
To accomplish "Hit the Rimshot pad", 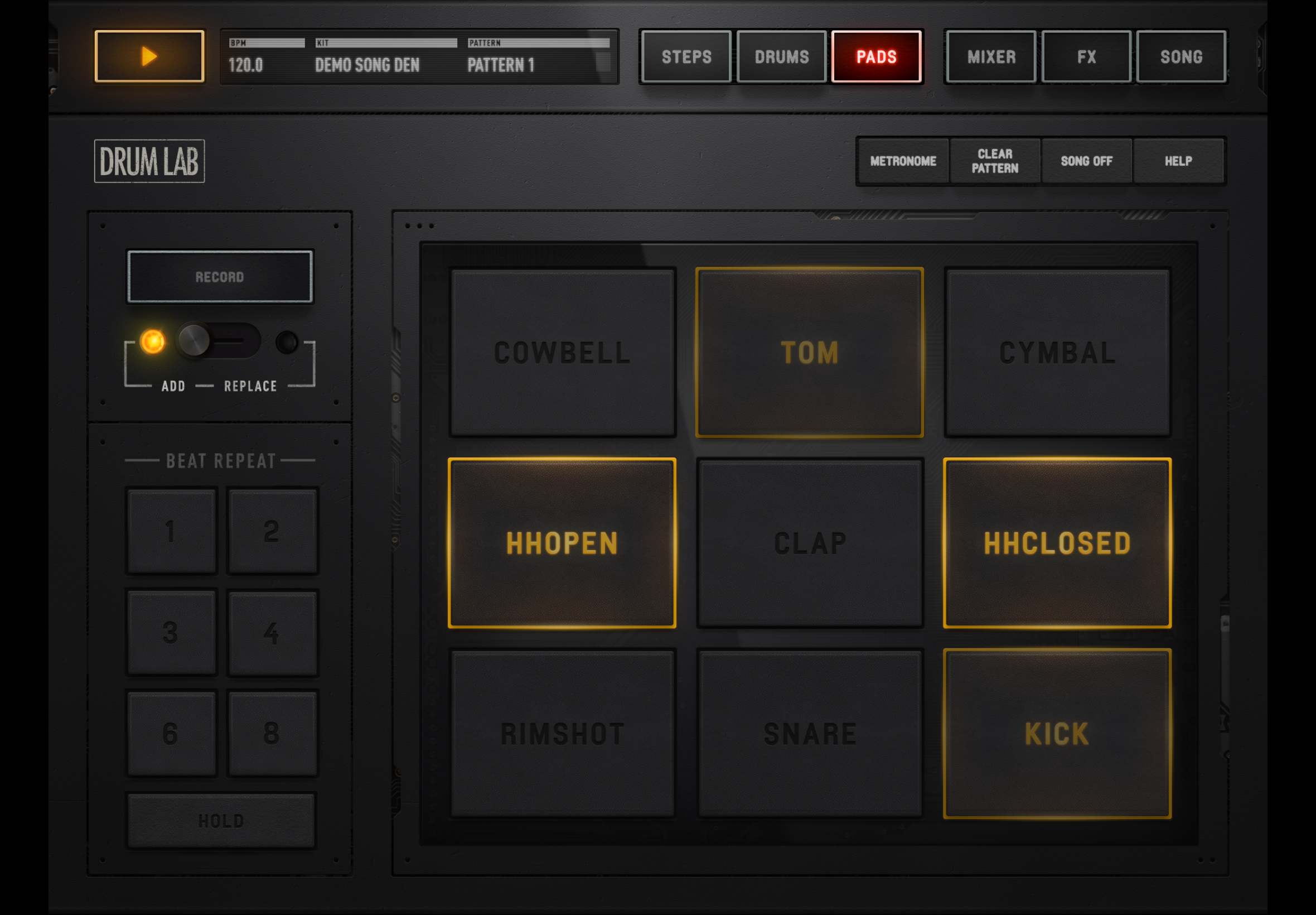I will click(562, 733).
